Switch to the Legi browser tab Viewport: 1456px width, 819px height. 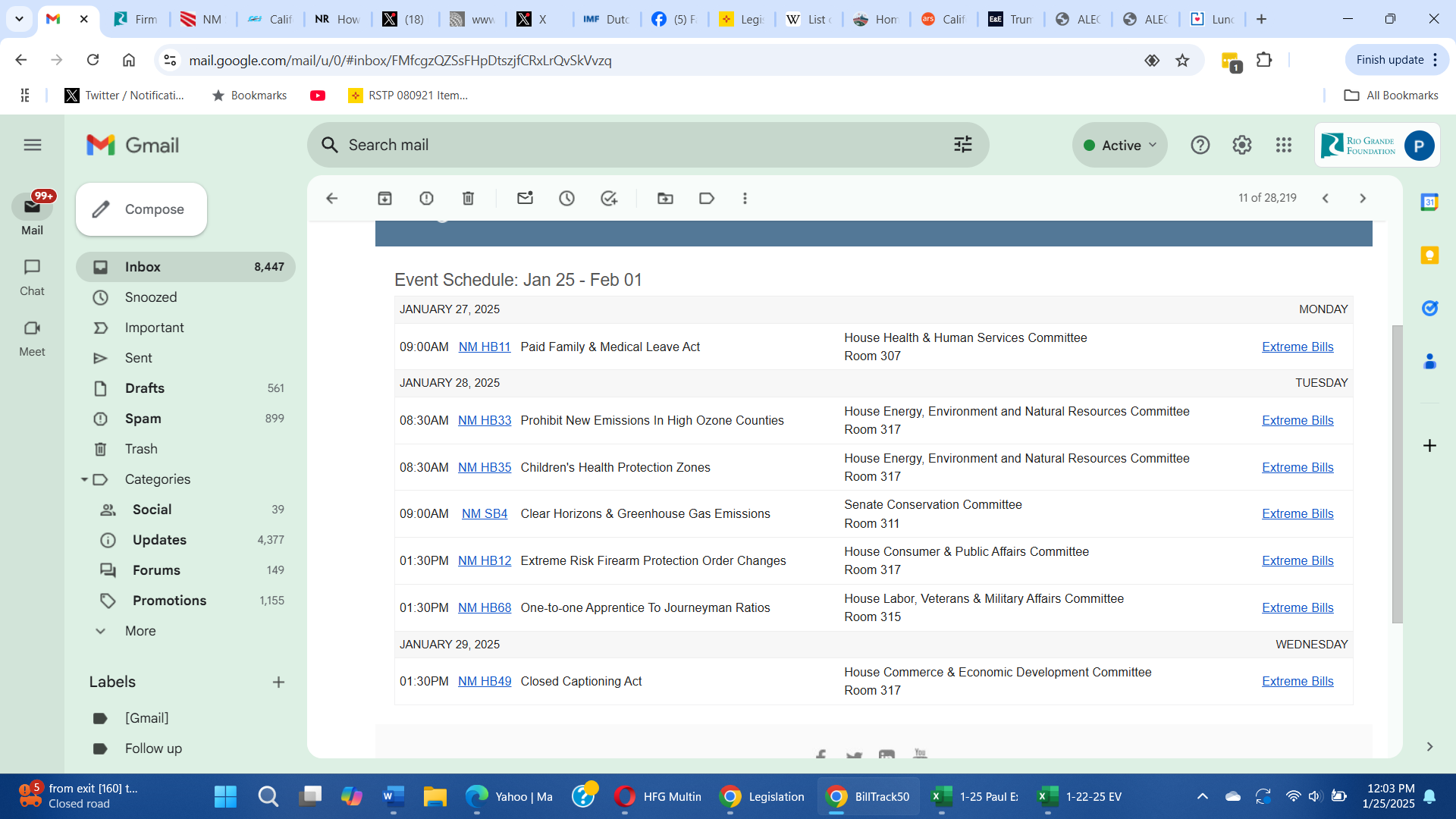742,19
